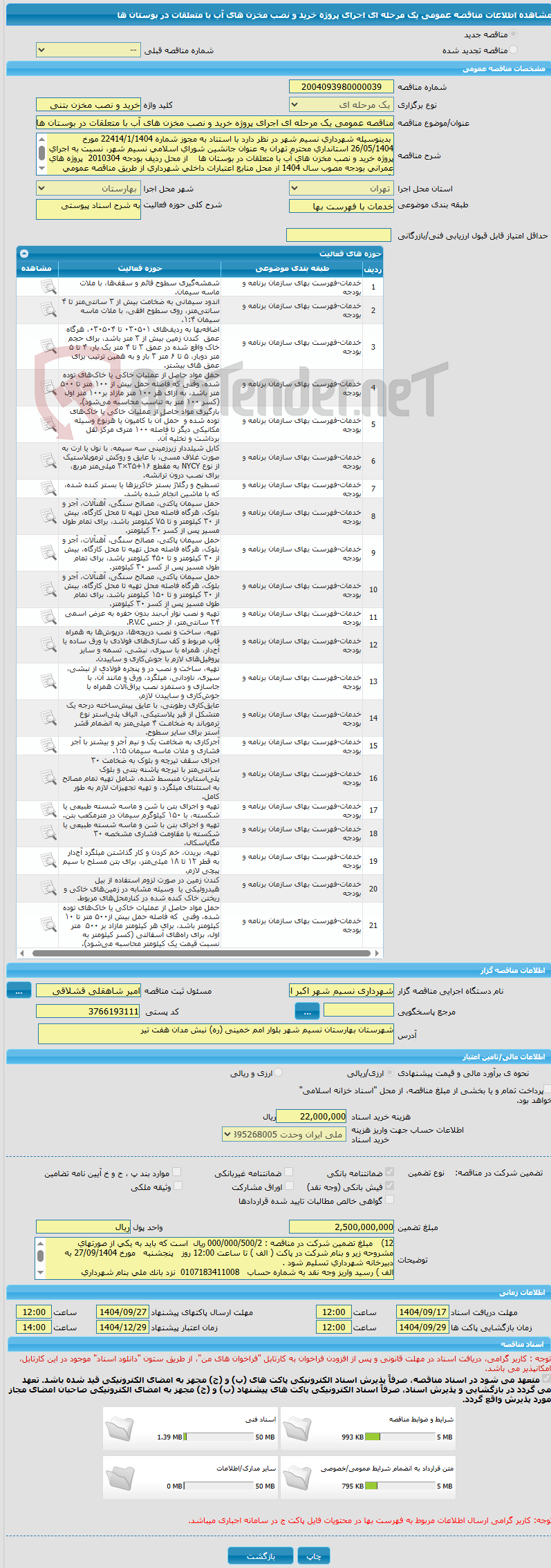Click شماره مناقصه number field
This screenshot has width=551, height=1568.
(x=342, y=87)
